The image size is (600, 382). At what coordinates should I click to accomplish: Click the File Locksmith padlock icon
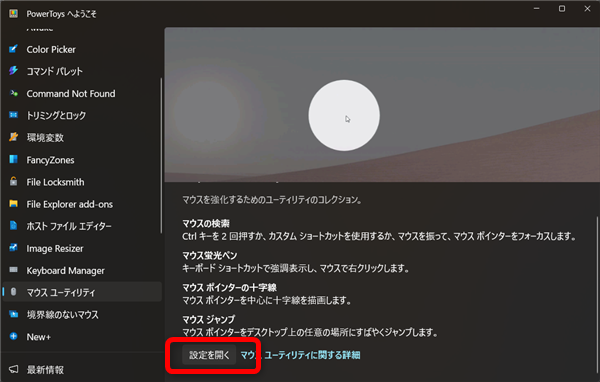pos(13,181)
